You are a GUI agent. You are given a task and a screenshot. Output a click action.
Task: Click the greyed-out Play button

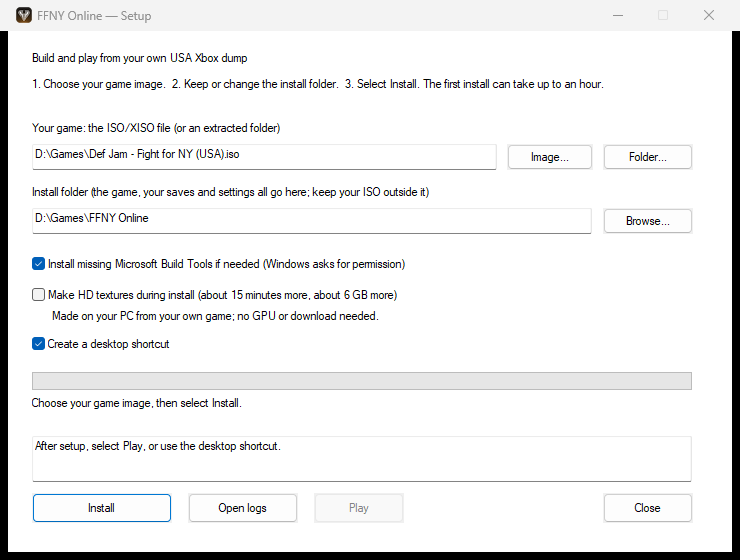pos(359,508)
